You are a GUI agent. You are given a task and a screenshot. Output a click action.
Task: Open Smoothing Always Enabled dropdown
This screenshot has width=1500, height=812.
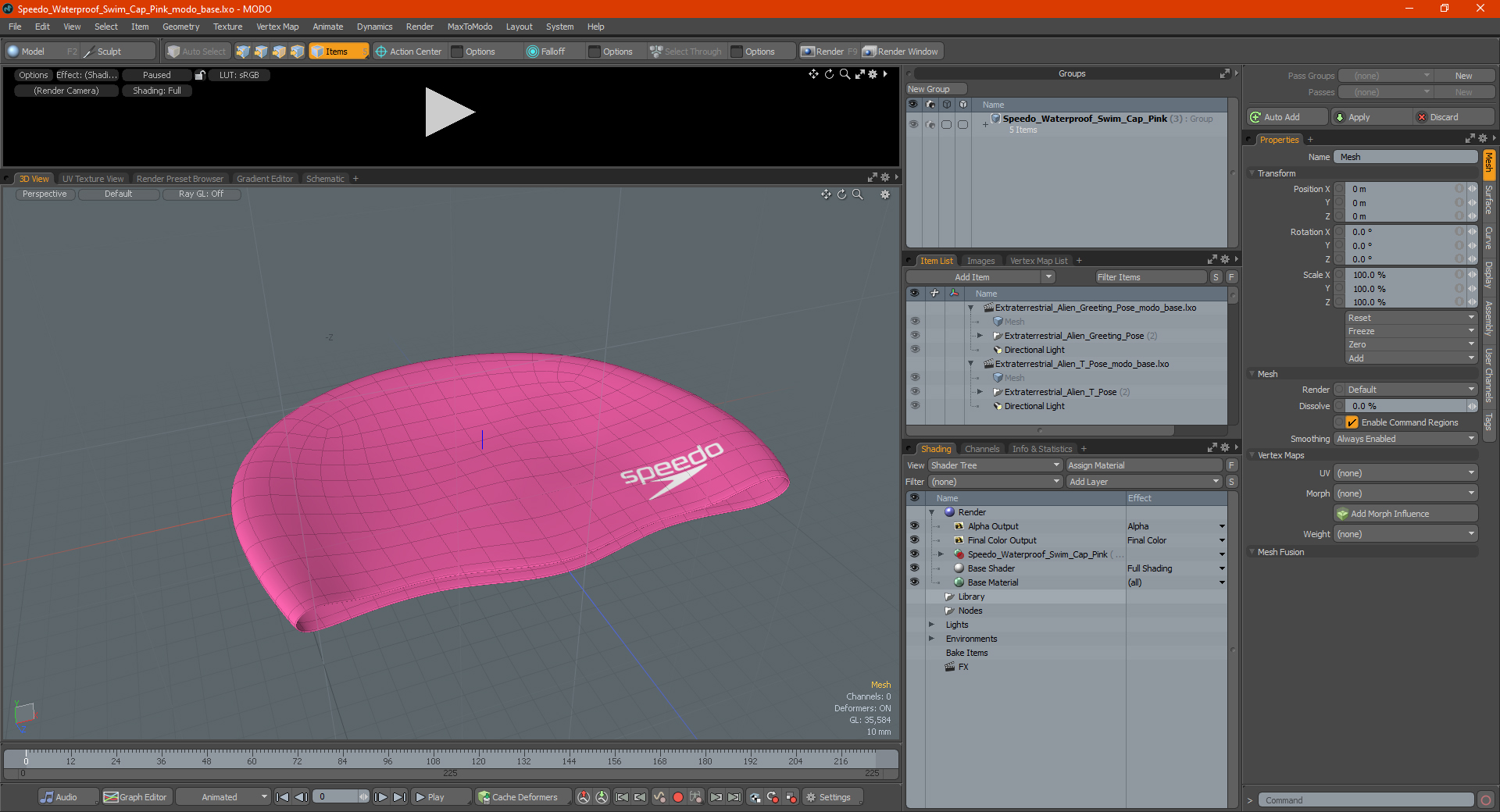[x=1405, y=439]
